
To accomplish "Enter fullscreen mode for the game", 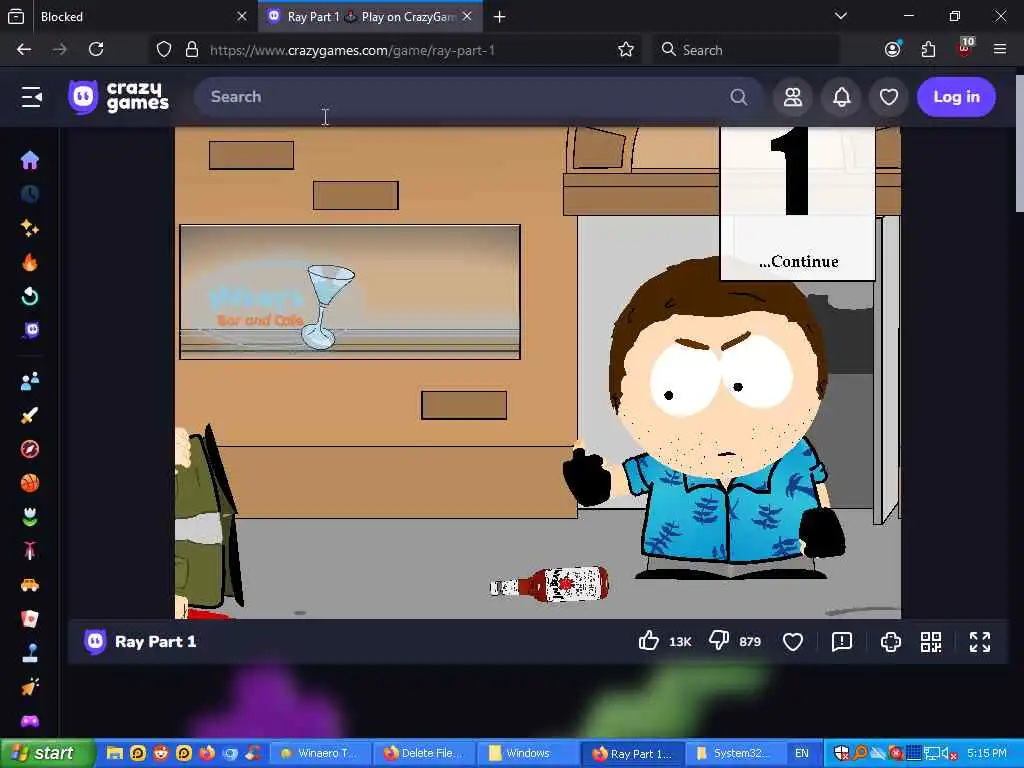I will click(x=980, y=642).
